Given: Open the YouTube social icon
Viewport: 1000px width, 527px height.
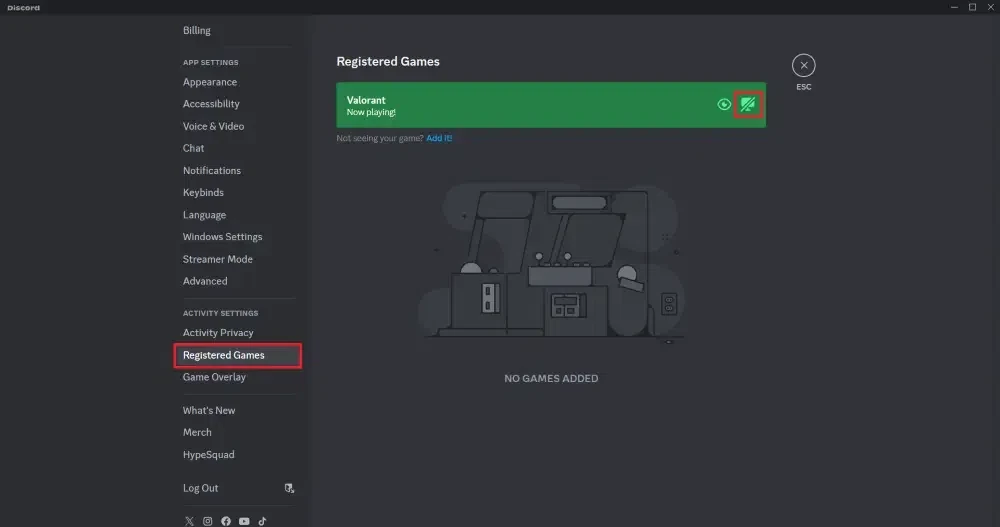Looking at the screenshot, I should coord(244,521).
